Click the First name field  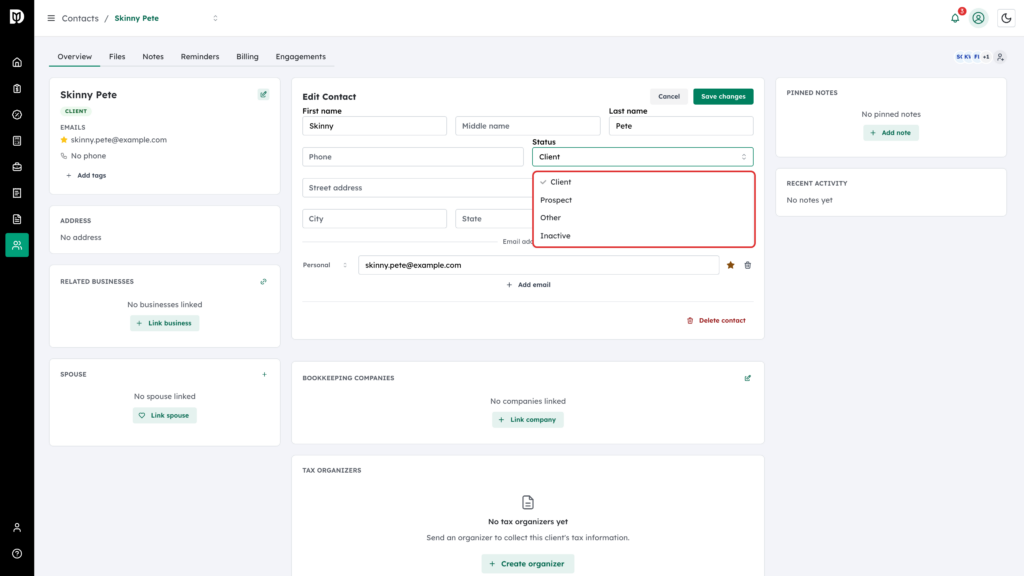click(x=374, y=126)
